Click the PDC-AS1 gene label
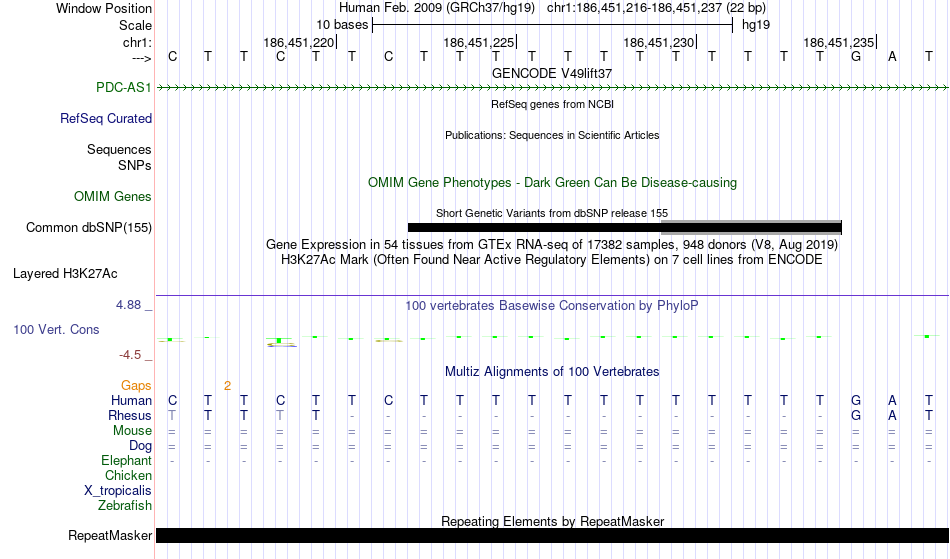950x559 pixels. [124, 87]
